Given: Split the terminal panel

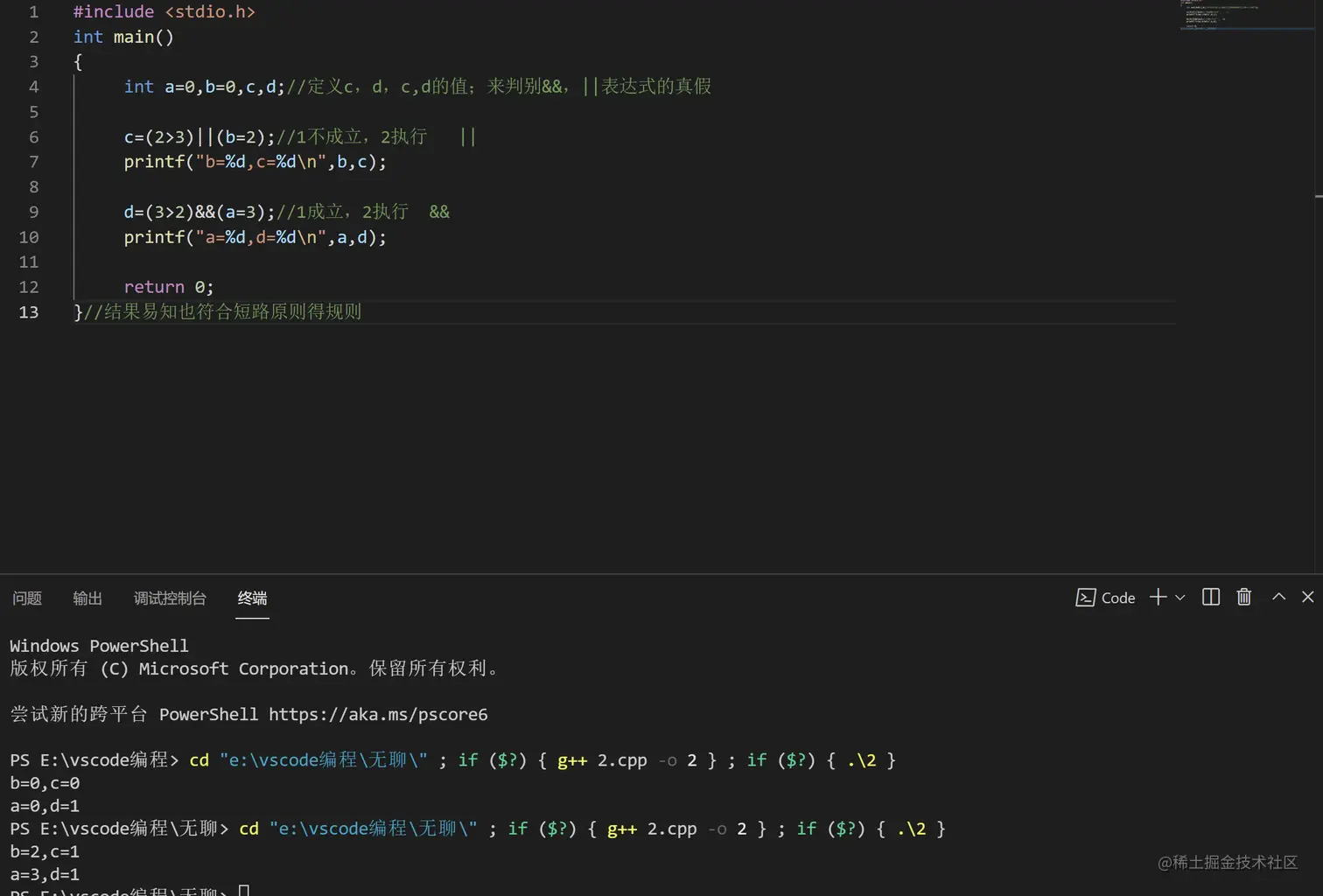Looking at the screenshot, I should click(1211, 597).
